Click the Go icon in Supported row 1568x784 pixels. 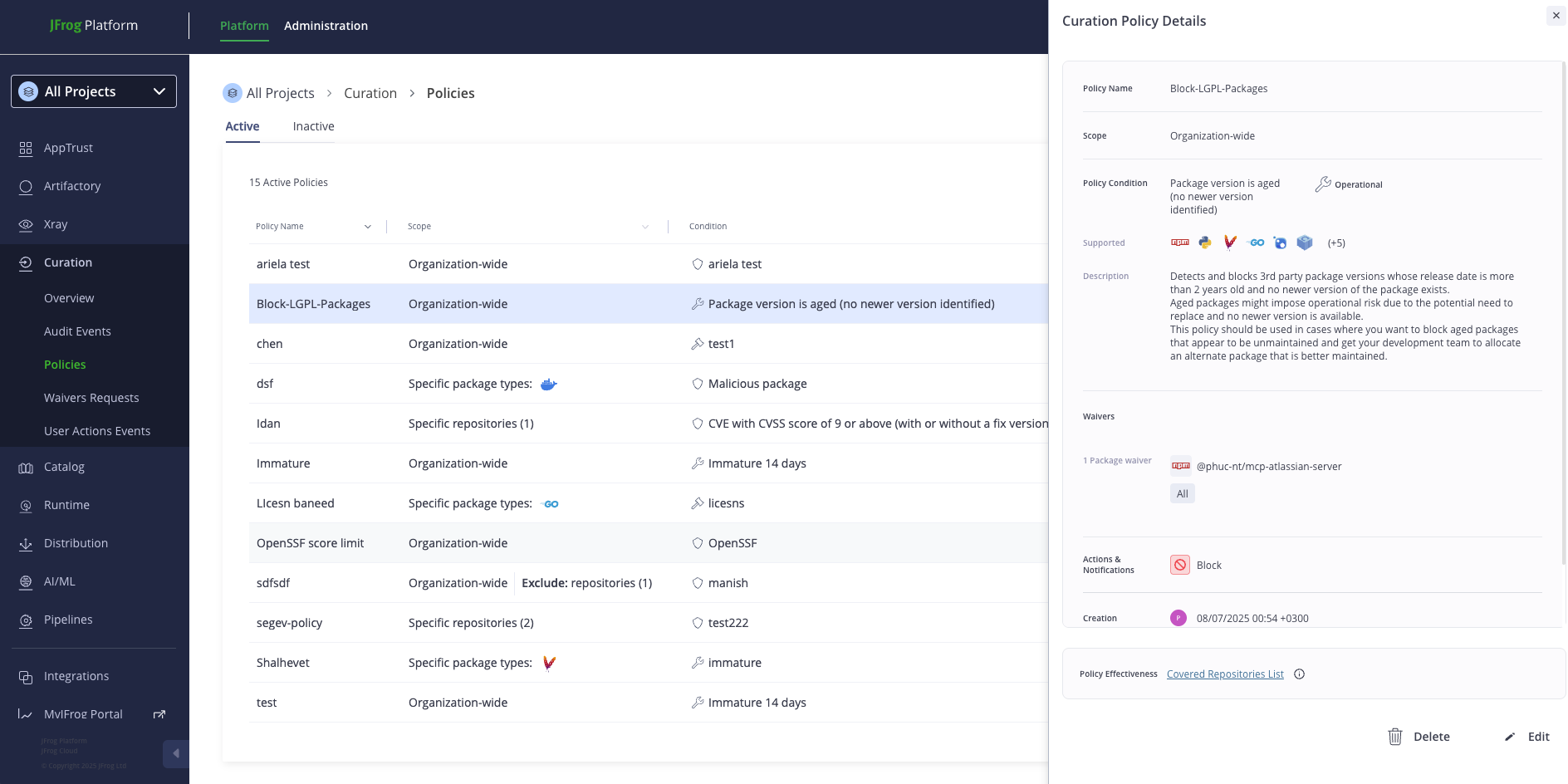click(1256, 243)
